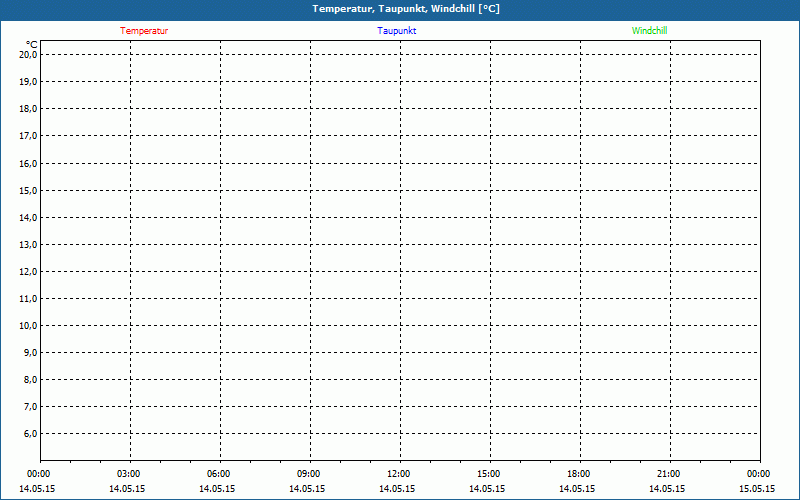Click the 11,0 y-axis label

[x=28, y=299]
